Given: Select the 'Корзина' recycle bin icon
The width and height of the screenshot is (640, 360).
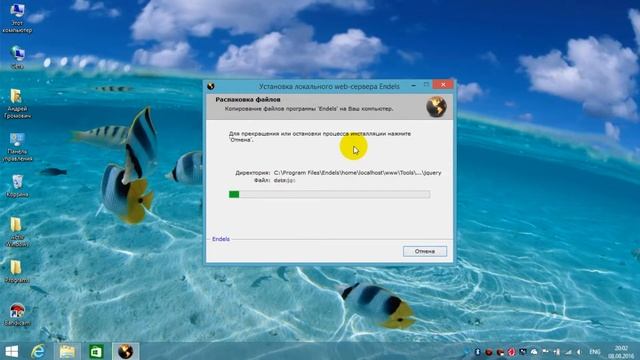Looking at the screenshot, I should coord(17,186).
